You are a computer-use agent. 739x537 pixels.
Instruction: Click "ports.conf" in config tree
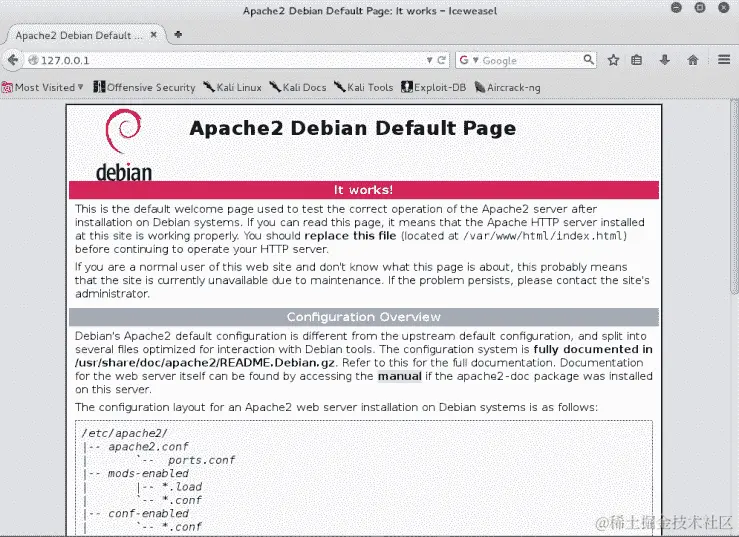[201, 460]
